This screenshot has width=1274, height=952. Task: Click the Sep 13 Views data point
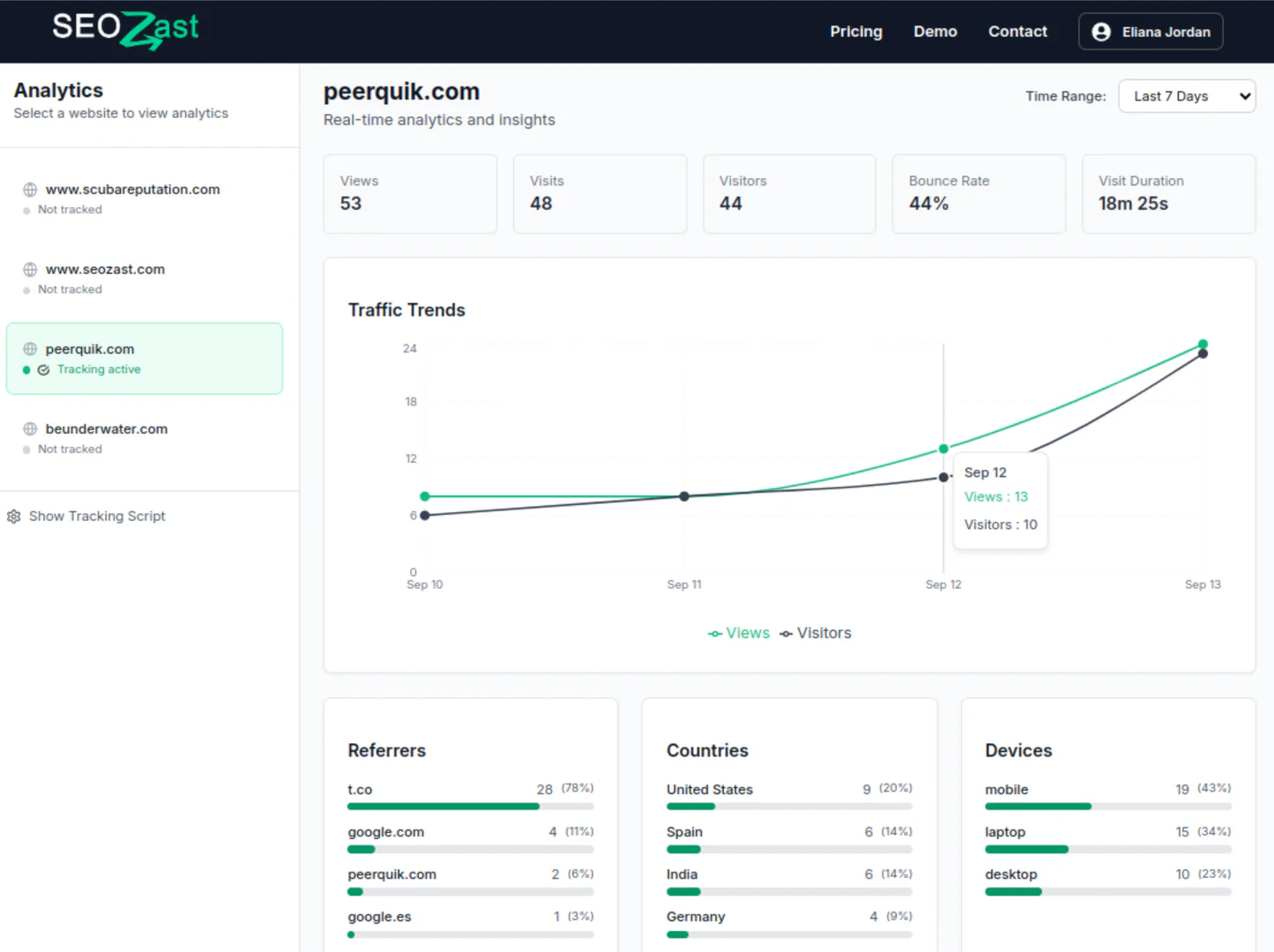pos(1203,344)
